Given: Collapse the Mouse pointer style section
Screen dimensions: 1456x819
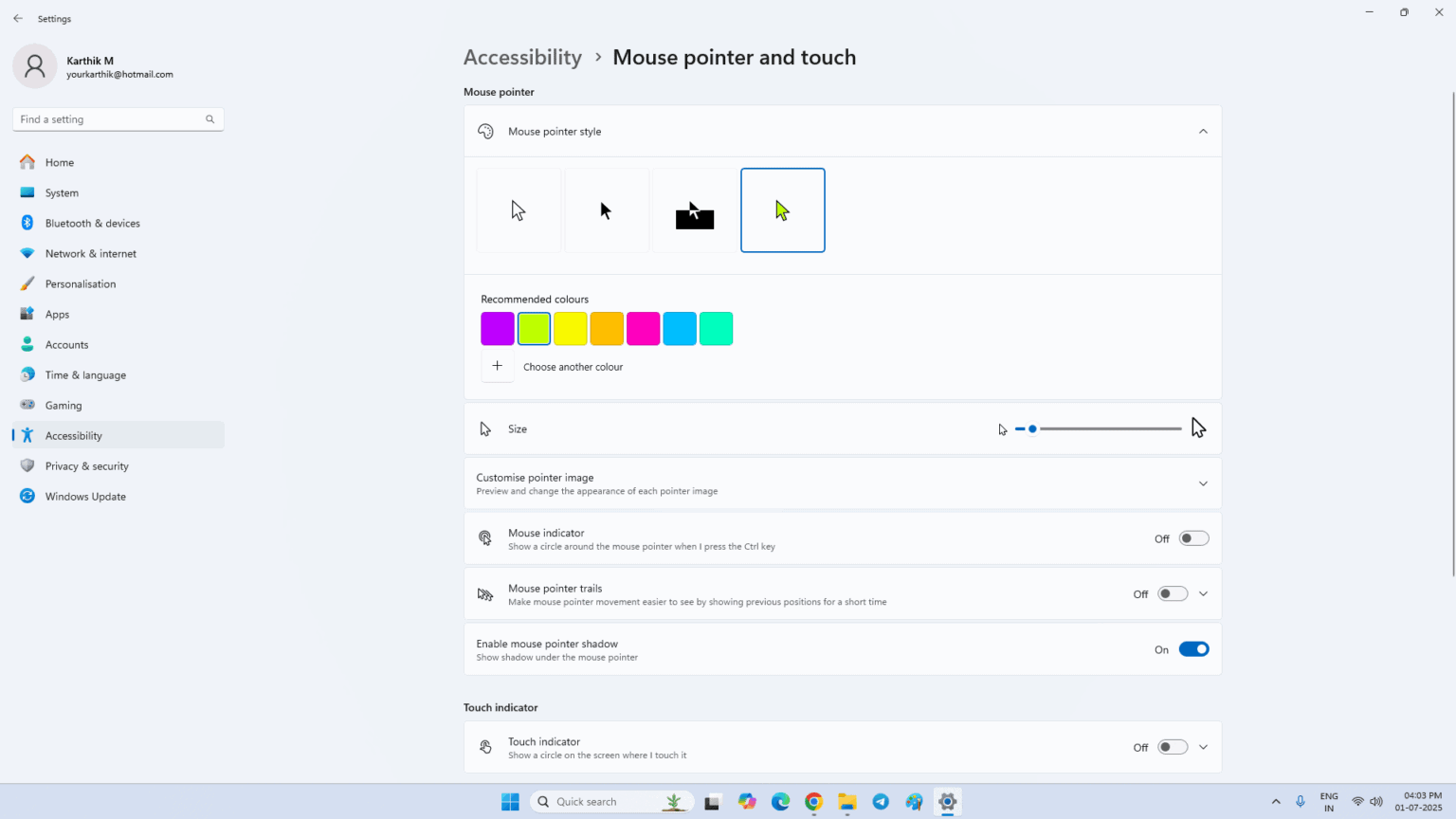Looking at the screenshot, I should (1203, 131).
